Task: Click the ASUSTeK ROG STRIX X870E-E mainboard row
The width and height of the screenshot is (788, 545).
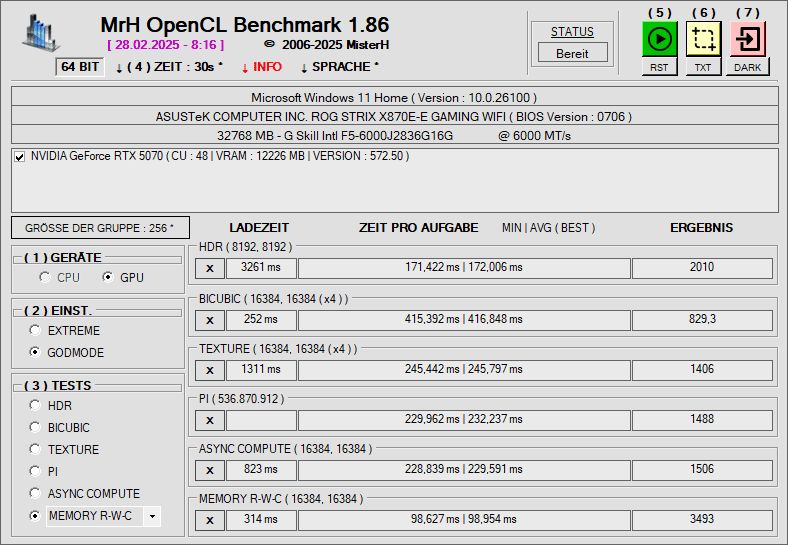Action: point(395,116)
